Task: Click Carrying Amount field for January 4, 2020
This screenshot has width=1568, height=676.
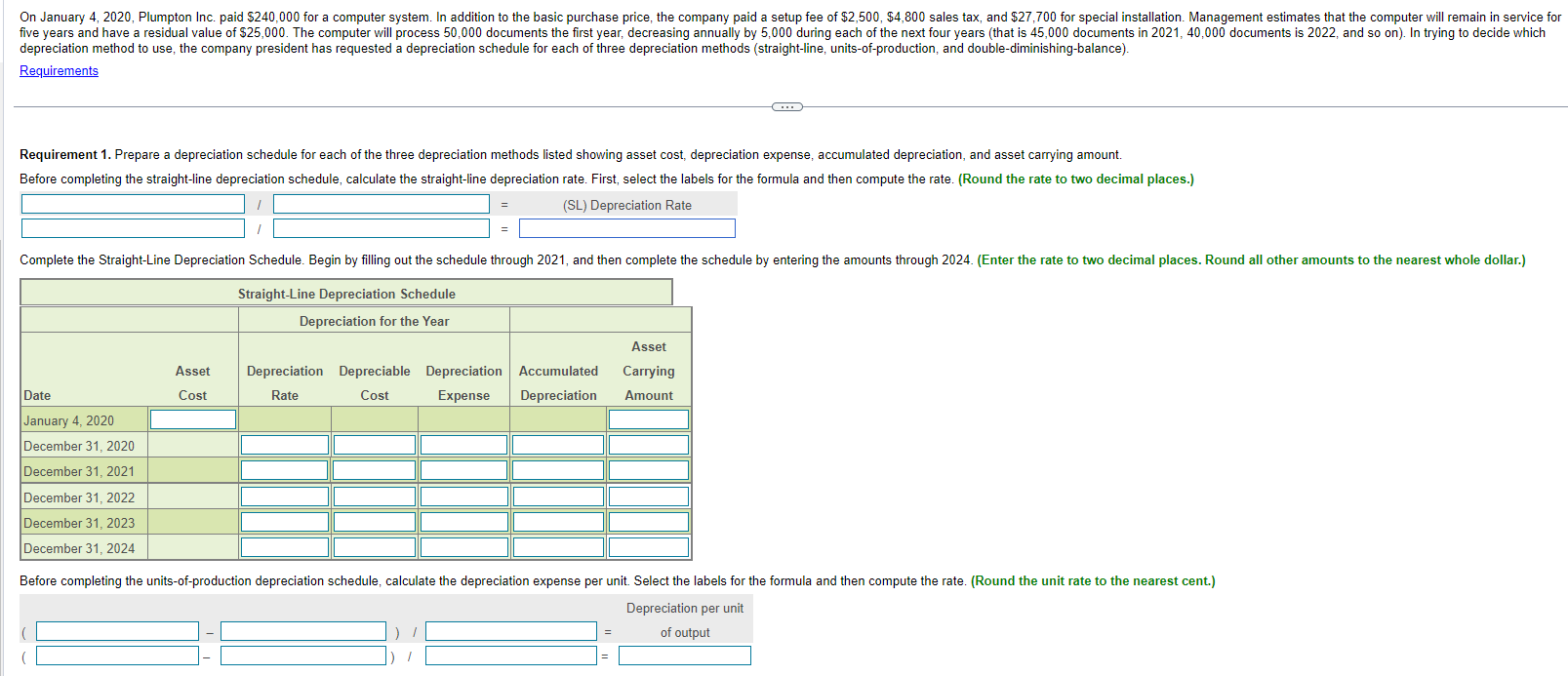Action: tap(649, 419)
